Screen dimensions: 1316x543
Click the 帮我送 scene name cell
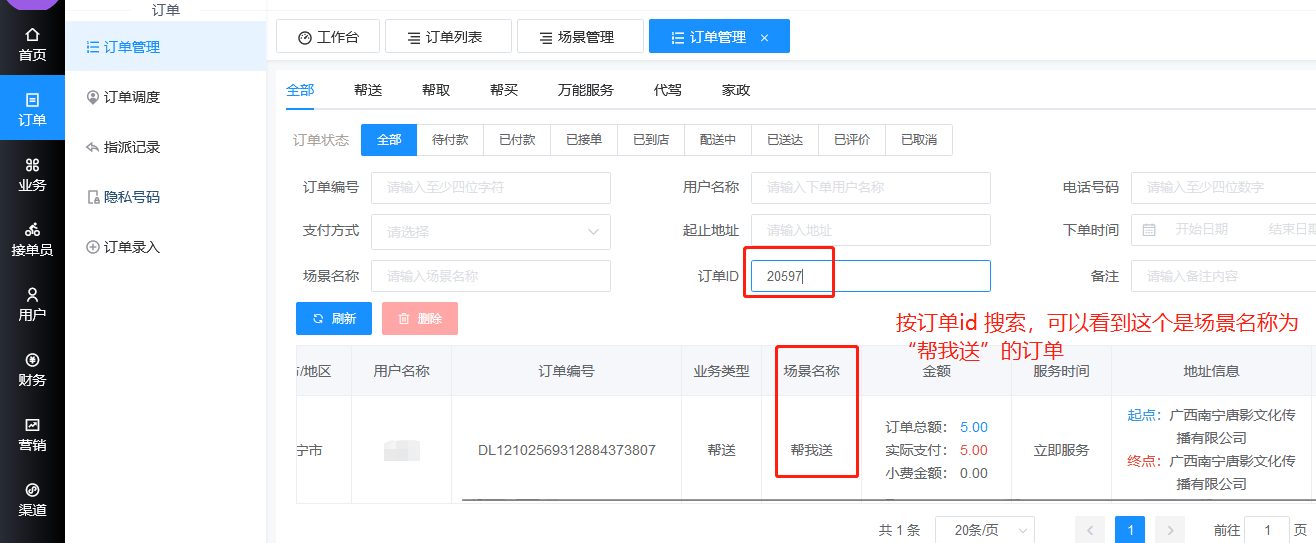click(812, 450)
